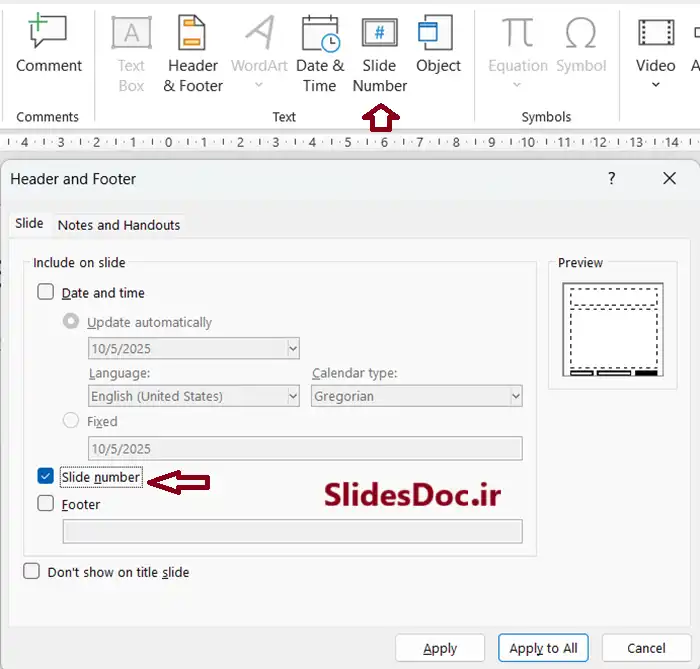700x669 pixels.
Task: Enable Don't show on title slide
Action: pos(32,572)
